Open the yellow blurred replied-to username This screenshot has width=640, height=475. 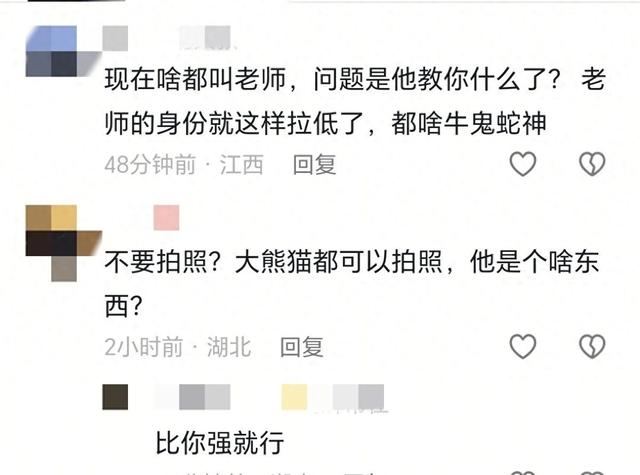pyautogui.click(x=333, y=397)
